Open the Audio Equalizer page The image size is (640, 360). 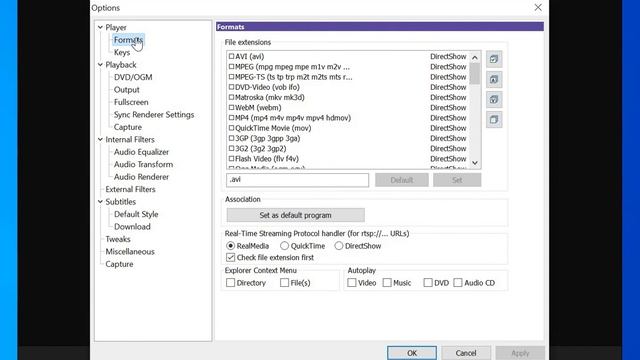[141, 152]
